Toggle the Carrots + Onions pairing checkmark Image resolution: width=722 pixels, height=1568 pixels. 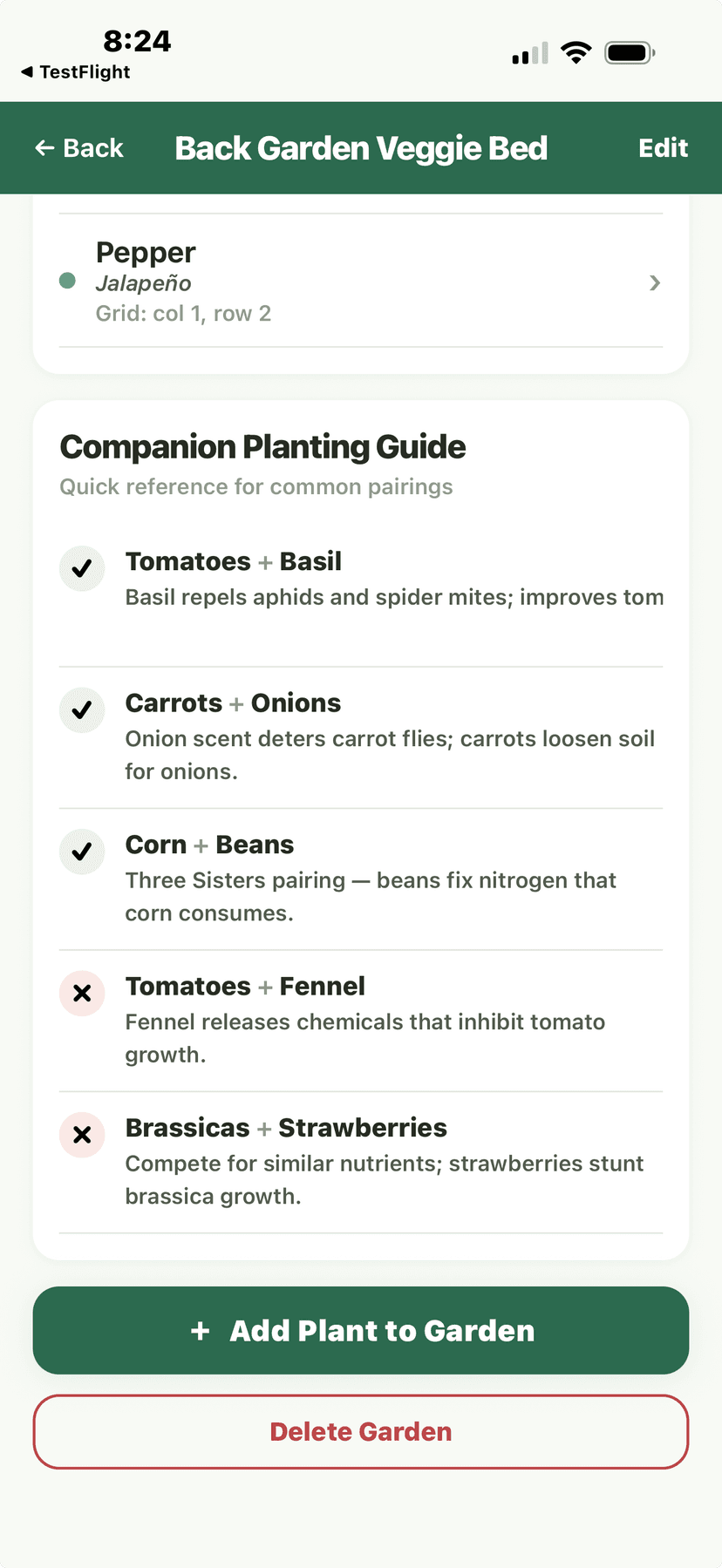81,709
